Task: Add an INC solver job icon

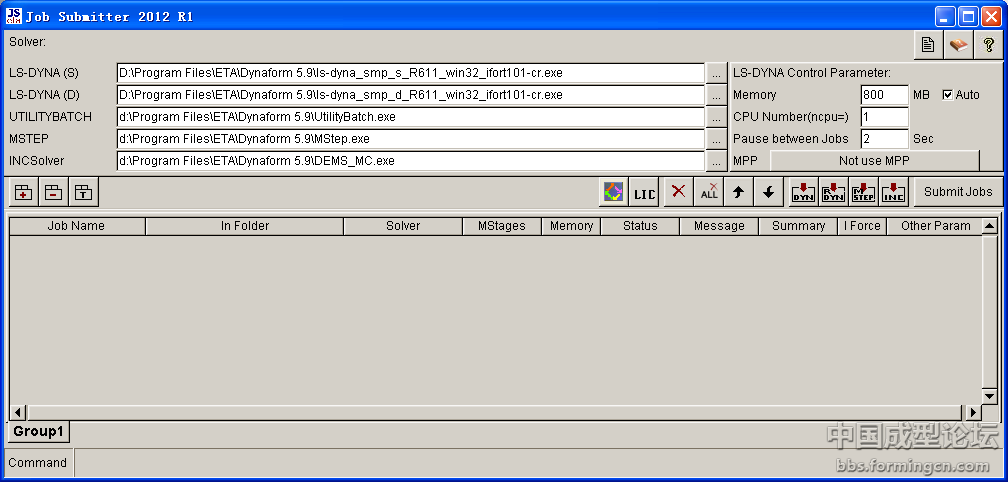Action: [x=894, y=193]
